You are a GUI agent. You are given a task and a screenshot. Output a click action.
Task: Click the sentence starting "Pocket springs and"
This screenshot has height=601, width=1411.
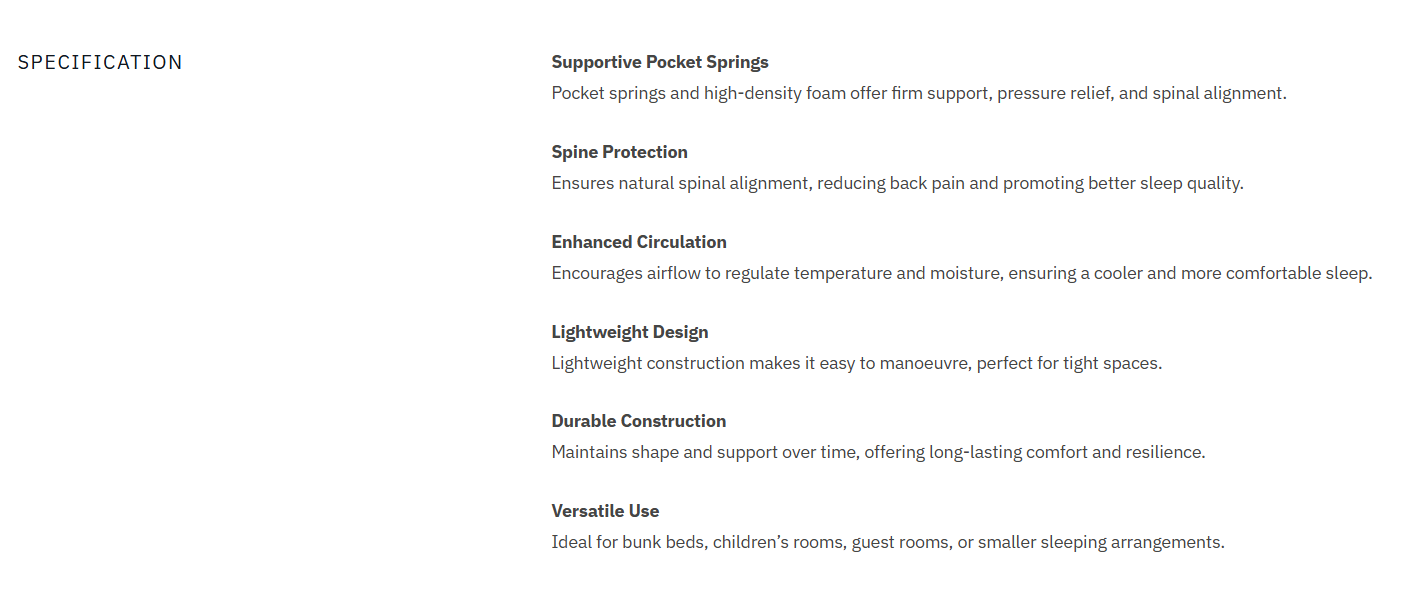tap(919, 94)
